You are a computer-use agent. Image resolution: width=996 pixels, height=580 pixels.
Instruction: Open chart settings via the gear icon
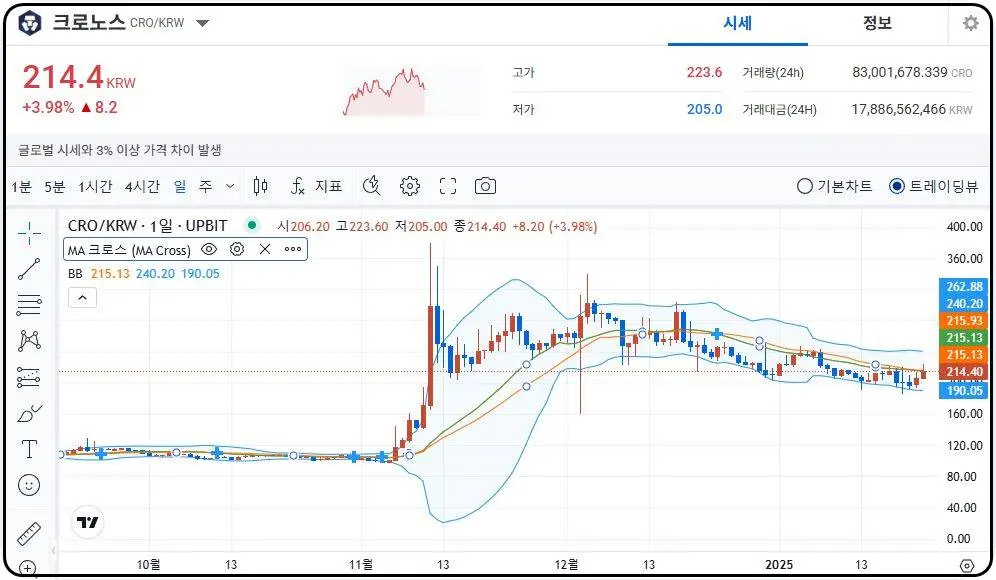tap(409, 186)
